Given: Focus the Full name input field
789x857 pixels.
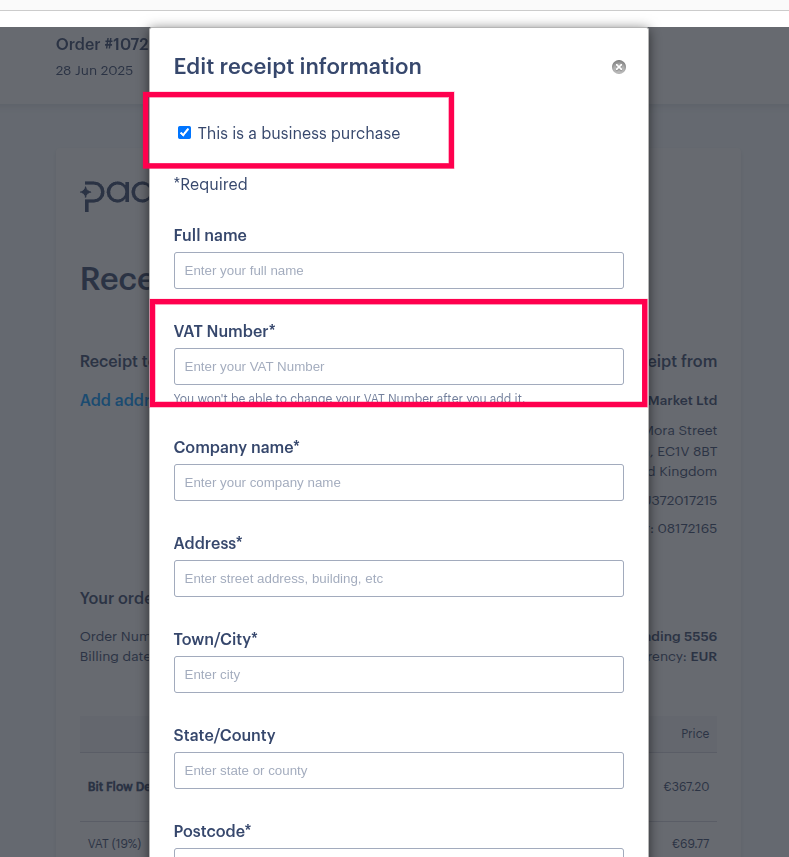Looking at the screenshot, I should click(x=398, y=271).
